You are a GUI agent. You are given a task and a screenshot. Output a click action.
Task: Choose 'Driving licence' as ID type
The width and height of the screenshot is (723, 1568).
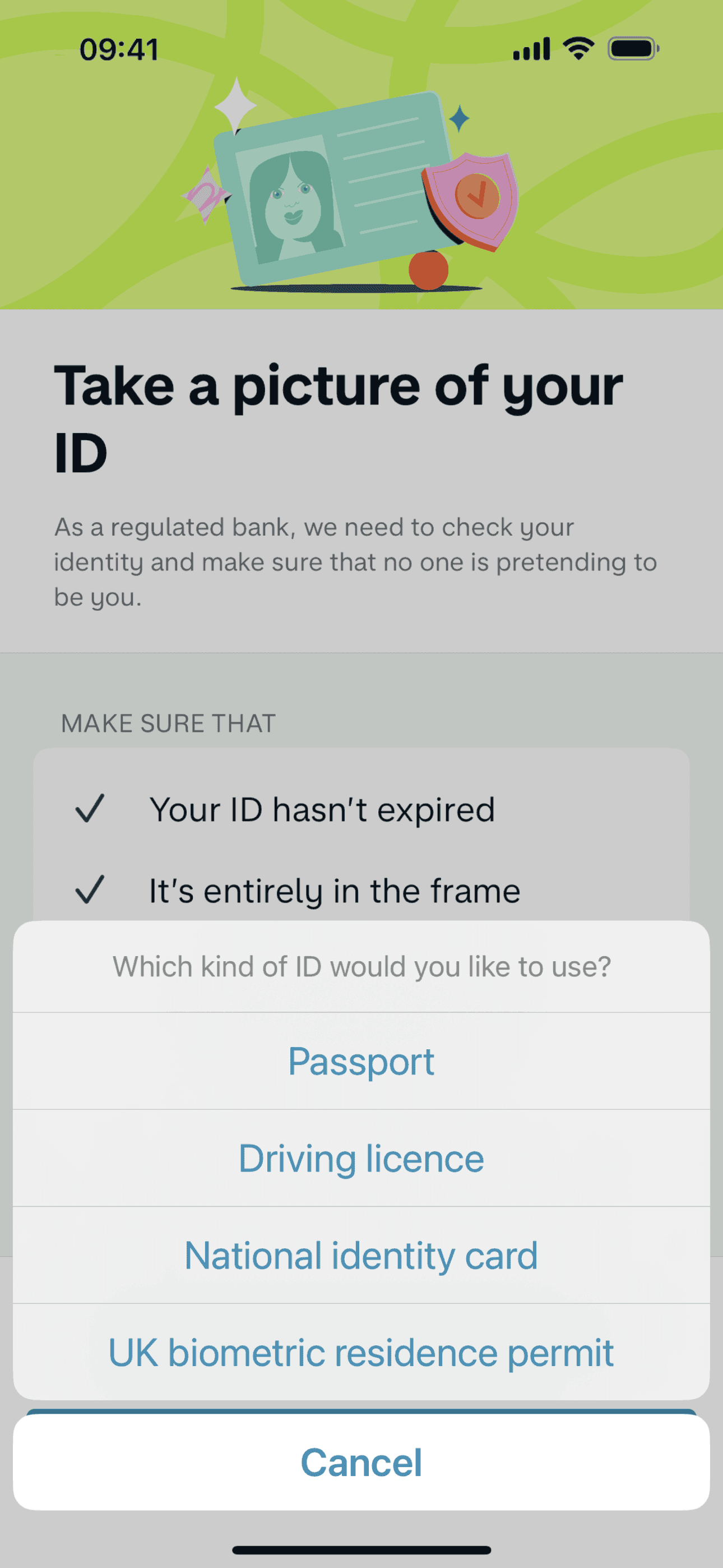pyautogui.click(x=361, y=1159)
